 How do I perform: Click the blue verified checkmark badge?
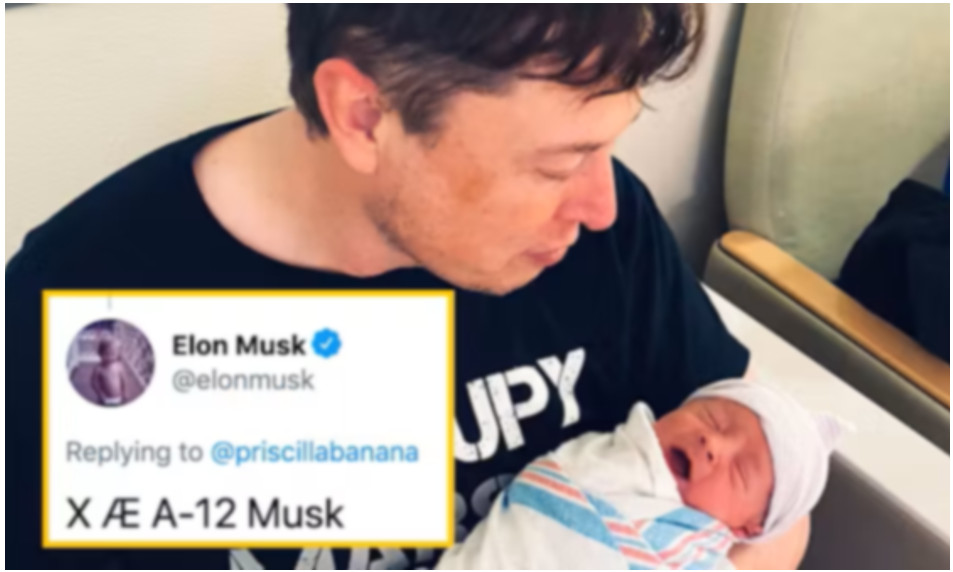click(x=326, y=343)
